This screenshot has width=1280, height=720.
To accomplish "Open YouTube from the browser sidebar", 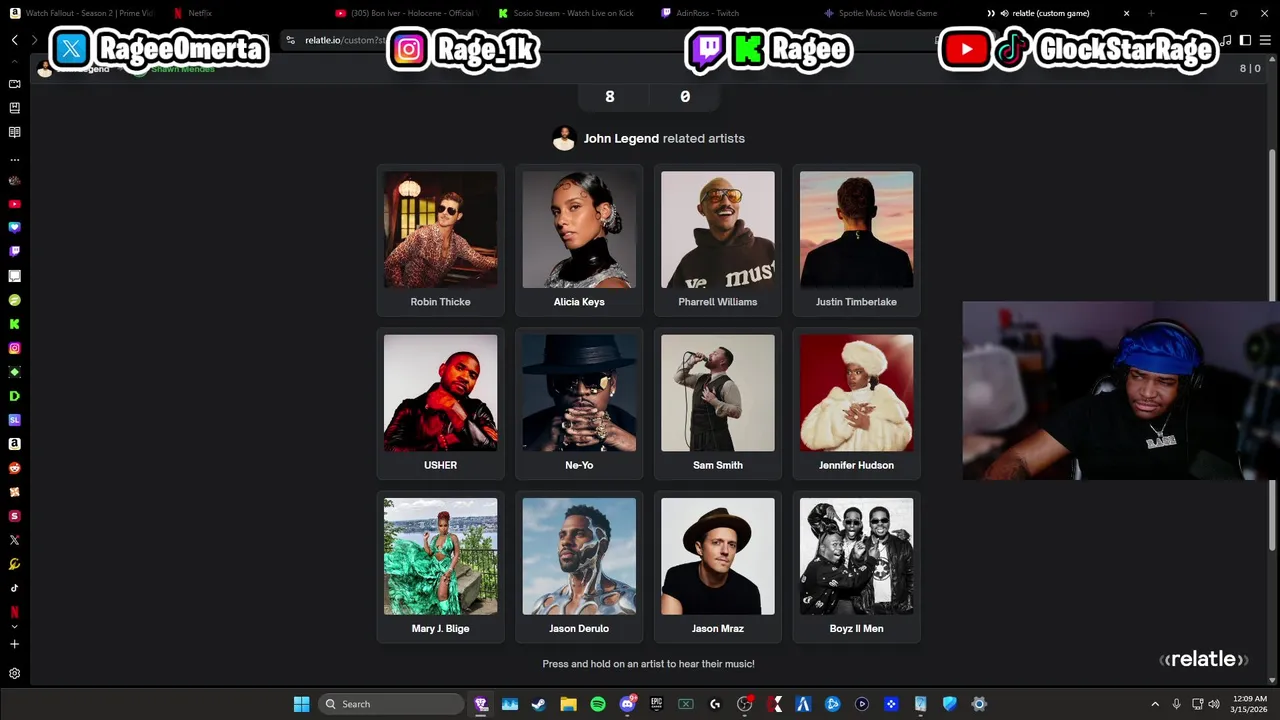I will pyautogui.click(x=14, y=204).
